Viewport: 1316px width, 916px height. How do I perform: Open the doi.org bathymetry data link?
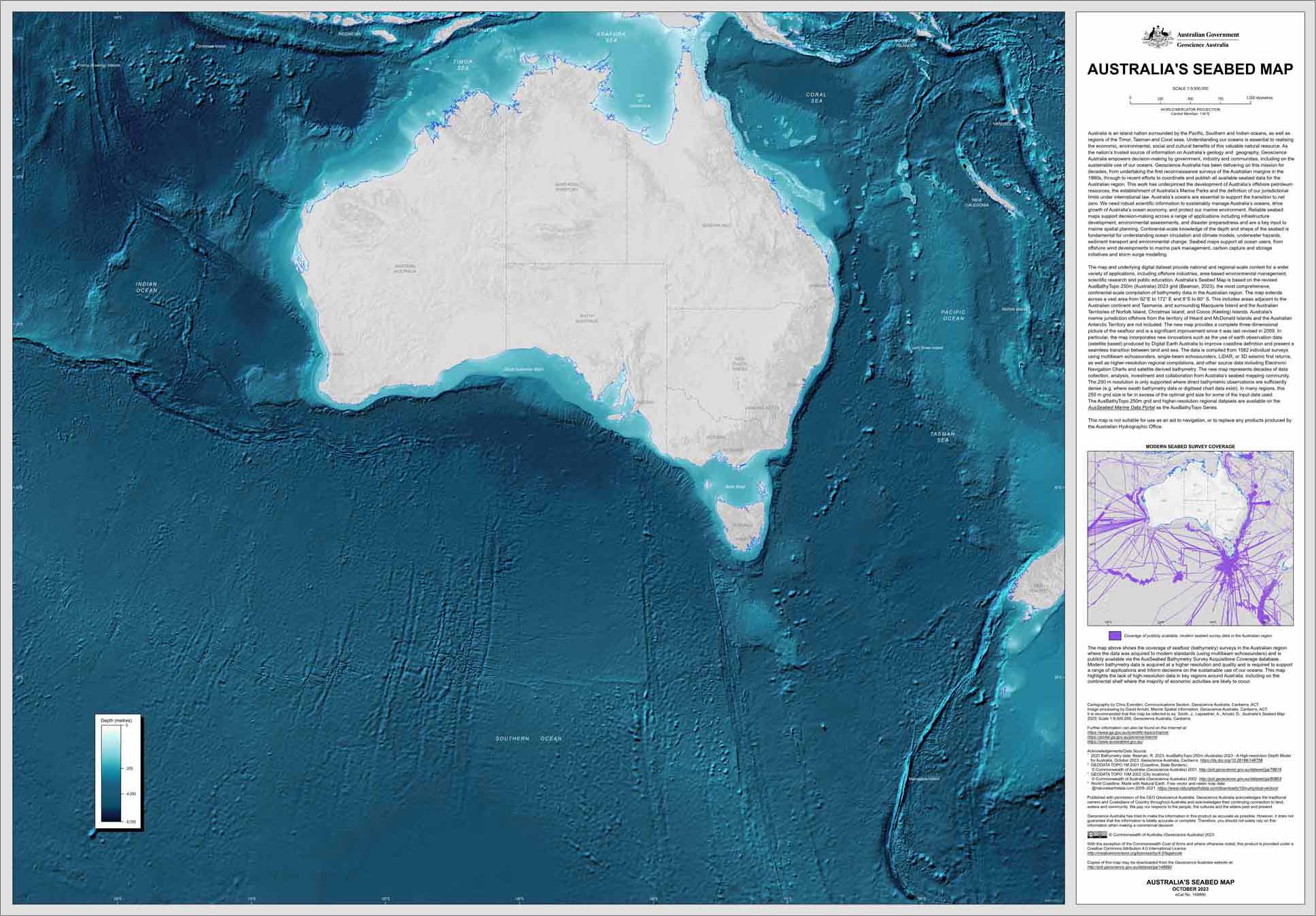1231,760
